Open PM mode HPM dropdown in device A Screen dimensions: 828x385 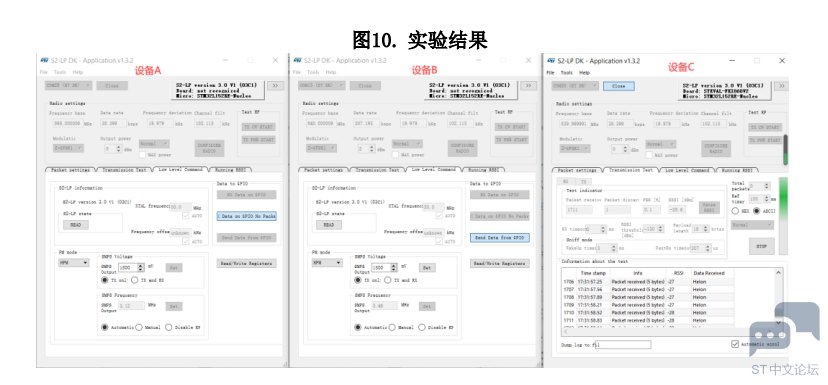click(x=73, y=262)
